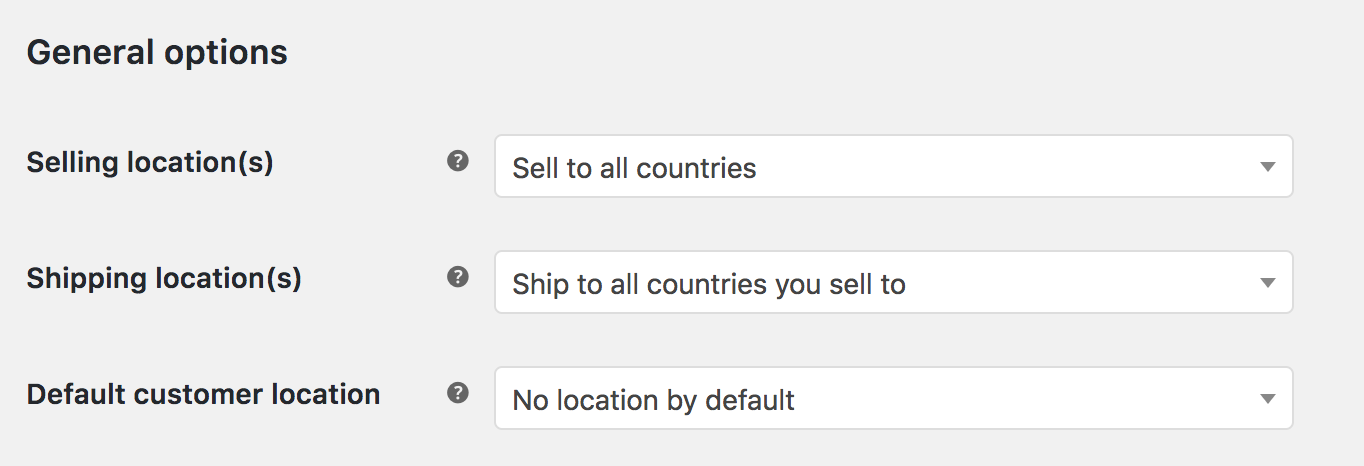Click the "Default customer location" field label

coord(203,394)
